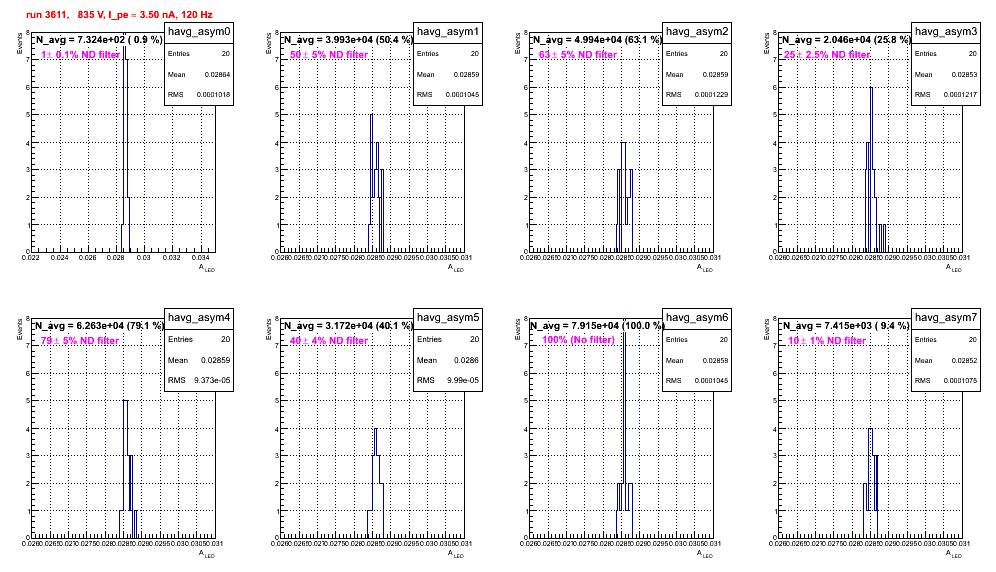Click Mean value 0.02853 in havg_asym3

click(x=964, y=74)
